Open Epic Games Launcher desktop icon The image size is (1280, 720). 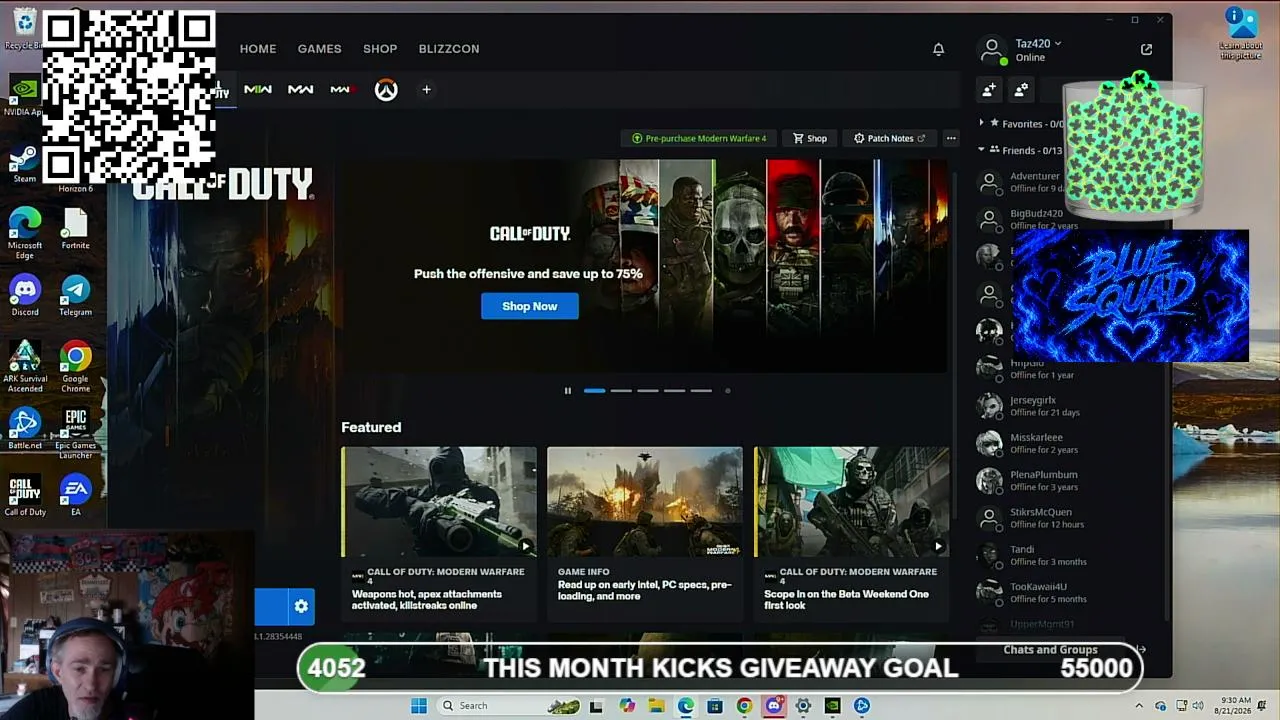[75, 434]
